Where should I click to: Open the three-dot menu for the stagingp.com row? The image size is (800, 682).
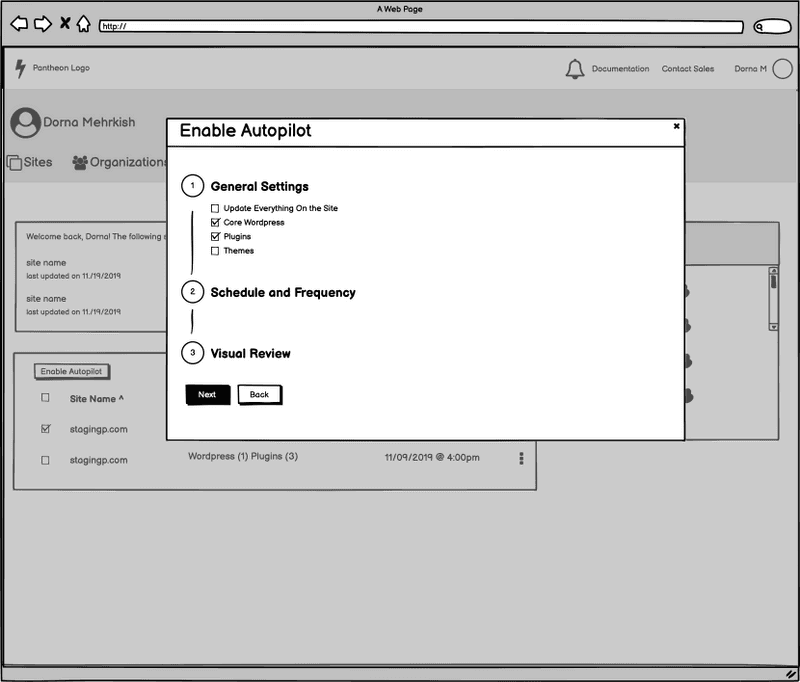pos(521,458)
